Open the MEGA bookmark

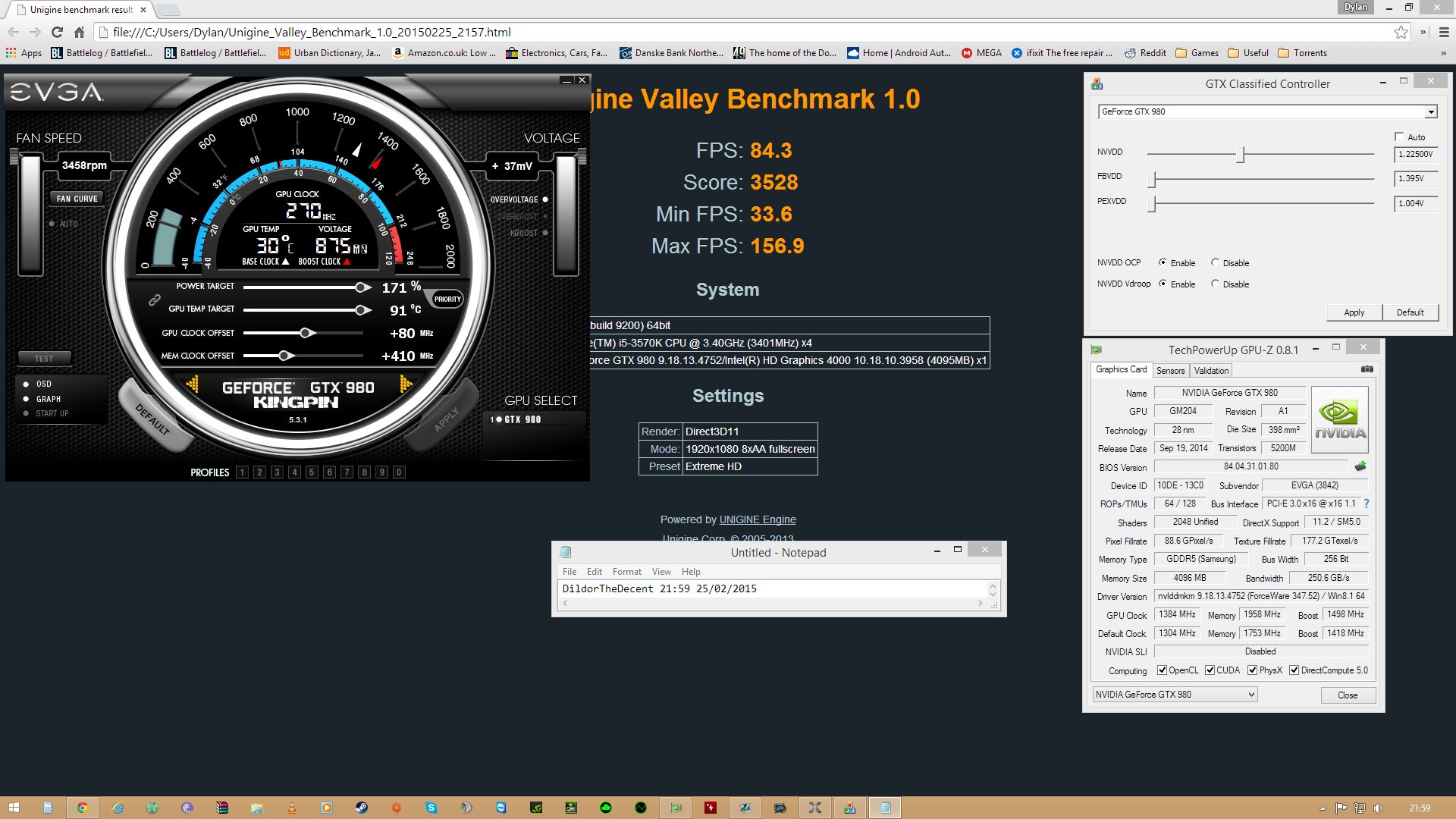tap(981, 52)
